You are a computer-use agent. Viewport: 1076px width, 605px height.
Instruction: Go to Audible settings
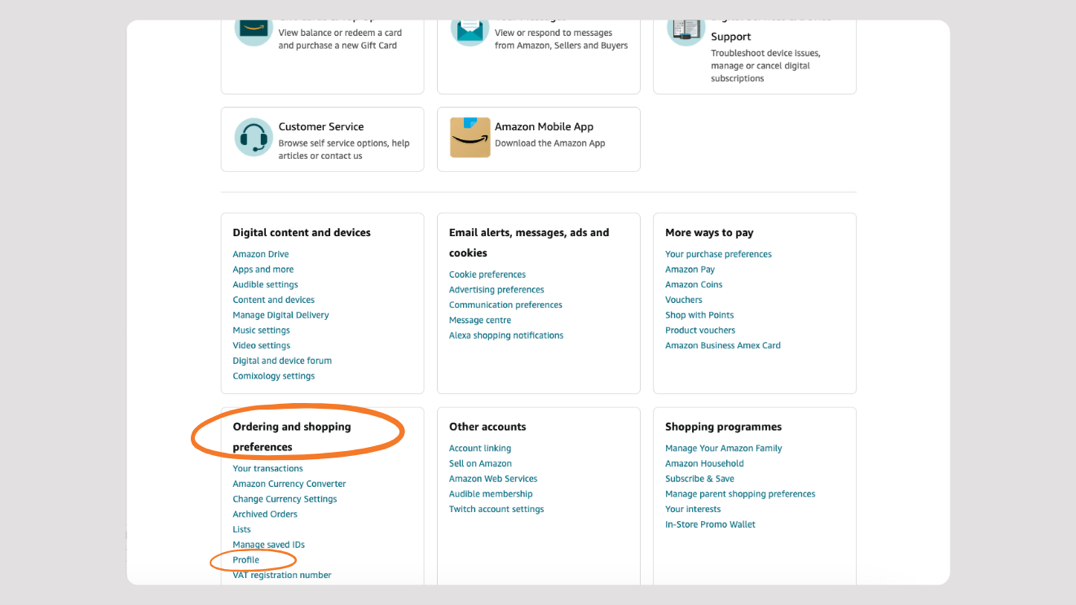pyautogui.click(x=265, y=284)
